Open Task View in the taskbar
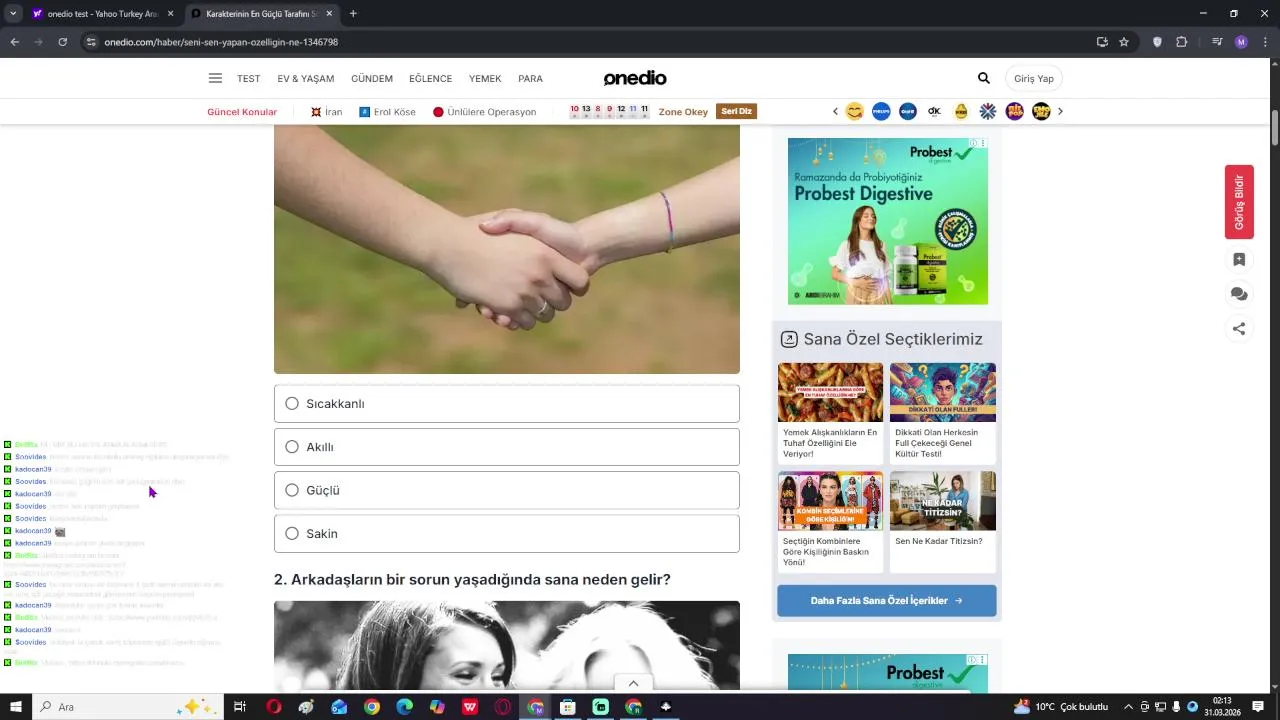Image resolution: width=1280 pixels, height=720 pixels. point(240,707)
